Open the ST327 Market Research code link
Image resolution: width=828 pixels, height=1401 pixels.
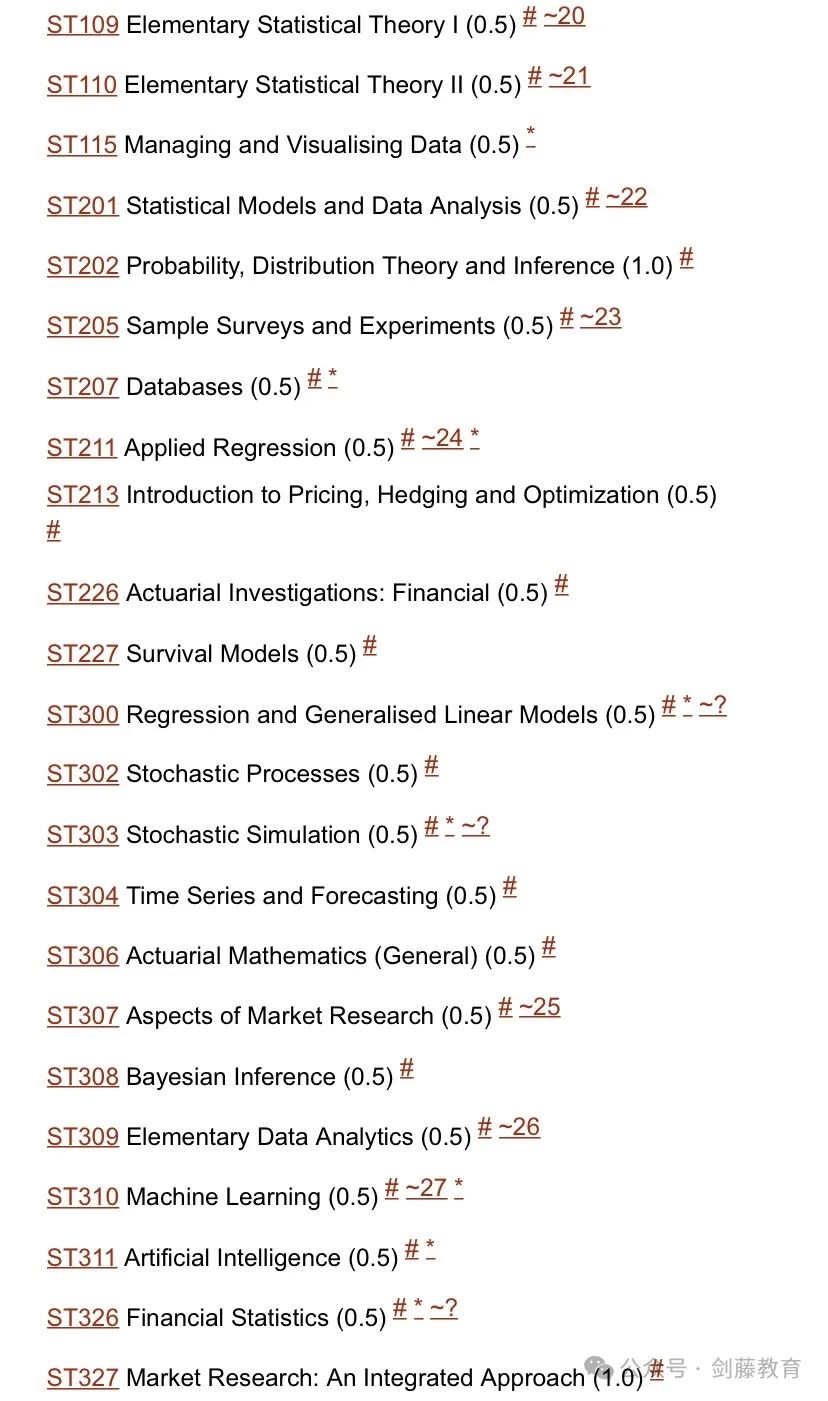click(x=83, y=1378)
